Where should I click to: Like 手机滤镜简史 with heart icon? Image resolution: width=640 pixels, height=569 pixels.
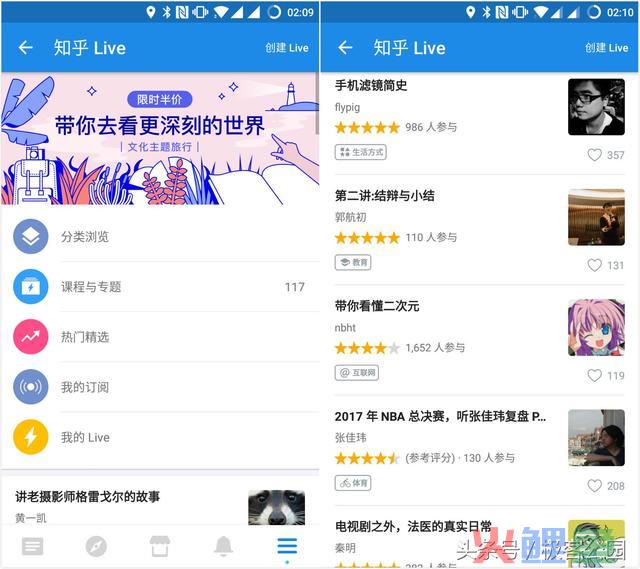pyautogui.click(x=594, y=155)
